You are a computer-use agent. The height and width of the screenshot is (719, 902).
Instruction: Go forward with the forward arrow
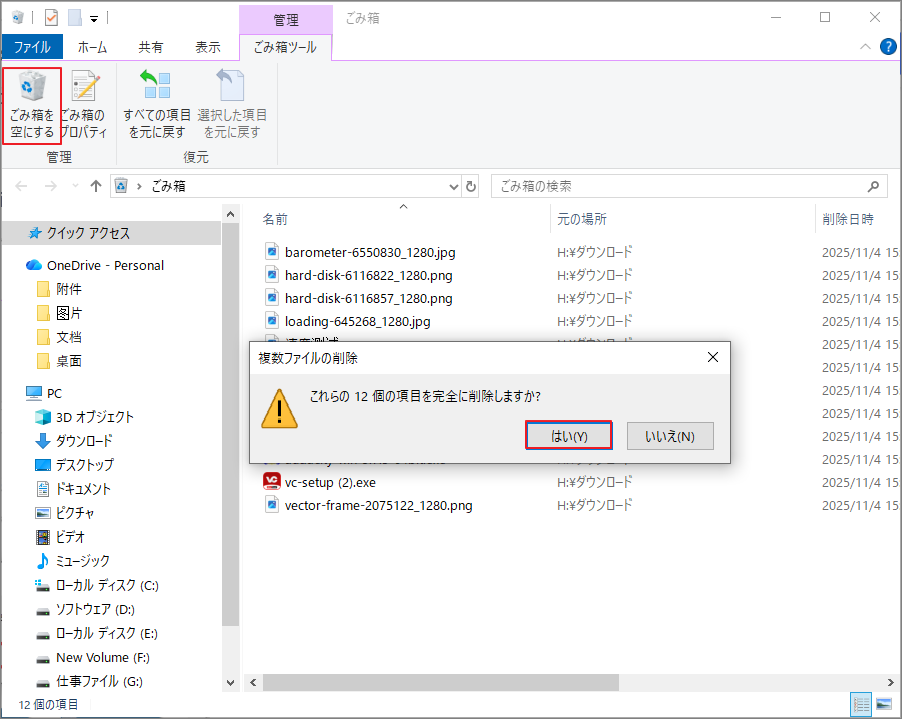coord(51,186)
